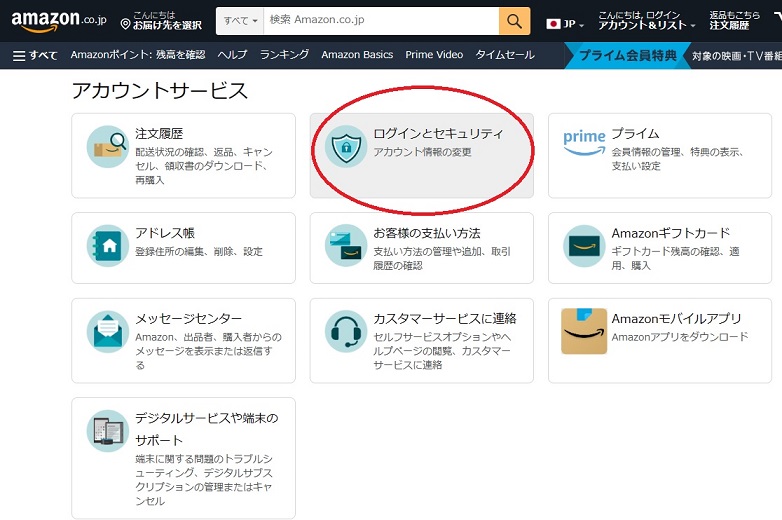Open the お客様の支払い方法 card title
Viewport: 782px width, 520px height.
point(427,233)
